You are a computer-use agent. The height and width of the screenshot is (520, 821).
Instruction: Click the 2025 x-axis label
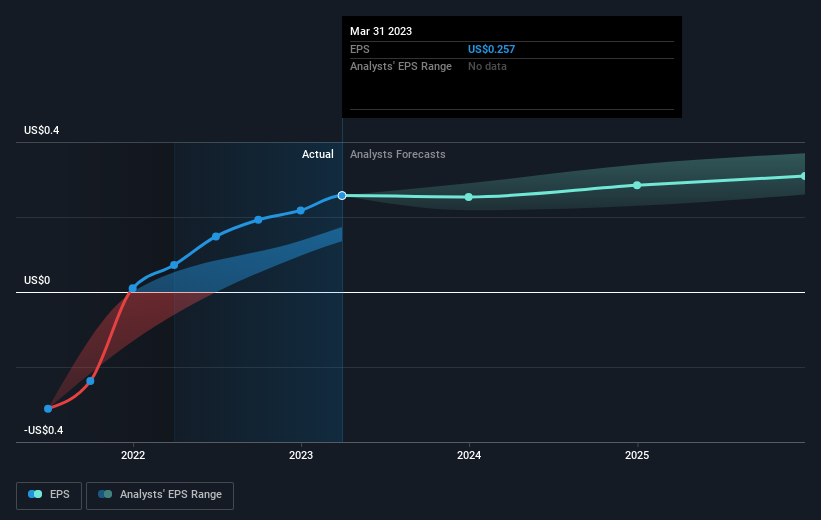pyautogui.click(x=637, y=455)
